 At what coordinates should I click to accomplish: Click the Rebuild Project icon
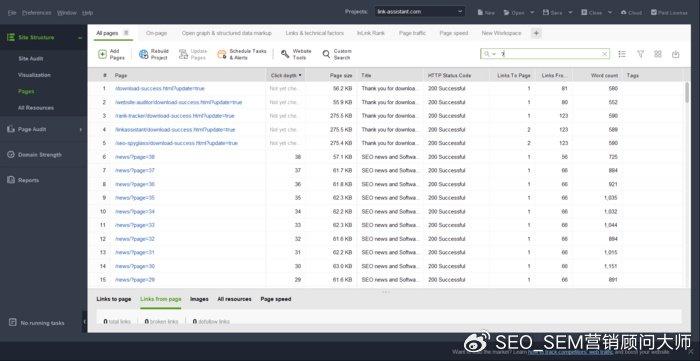144,54
